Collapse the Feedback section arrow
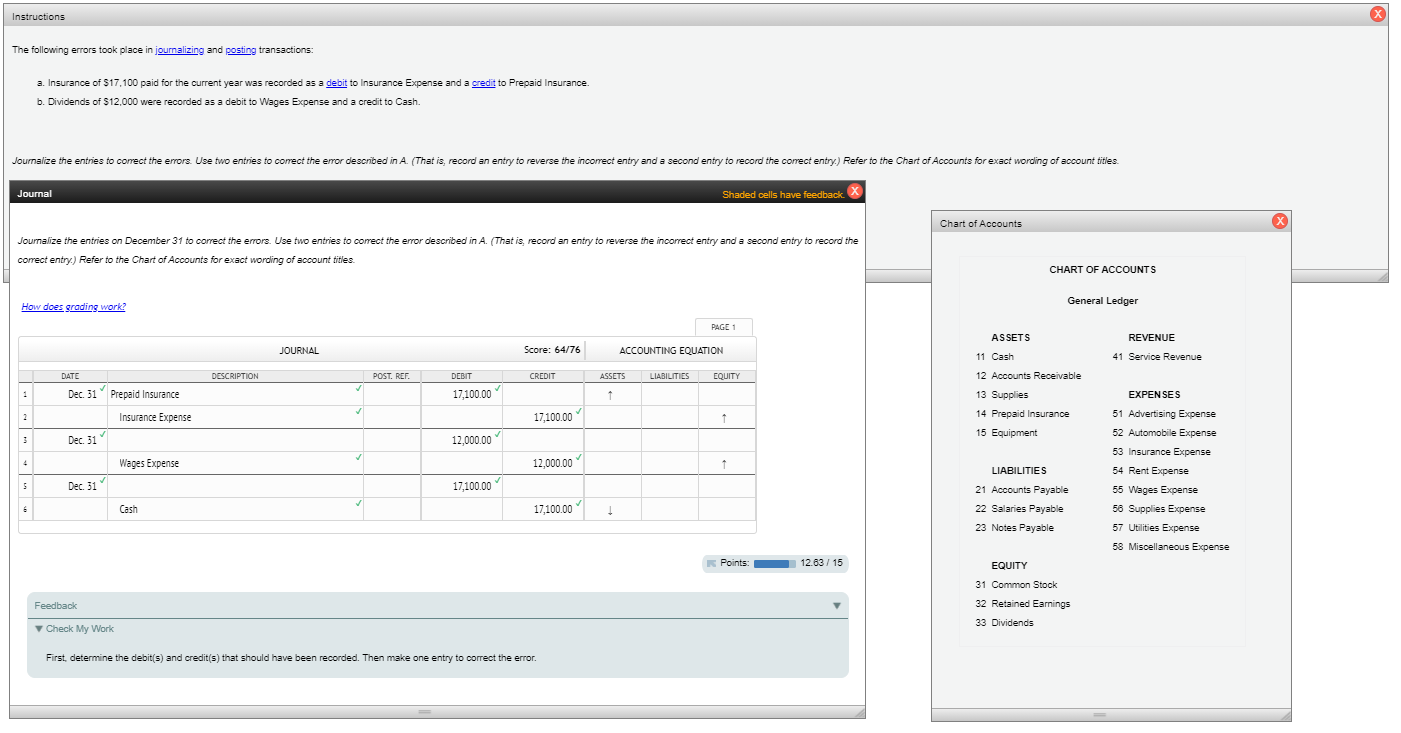The height and width of the screenshot is (733, 1401). (x=837, y=606)
